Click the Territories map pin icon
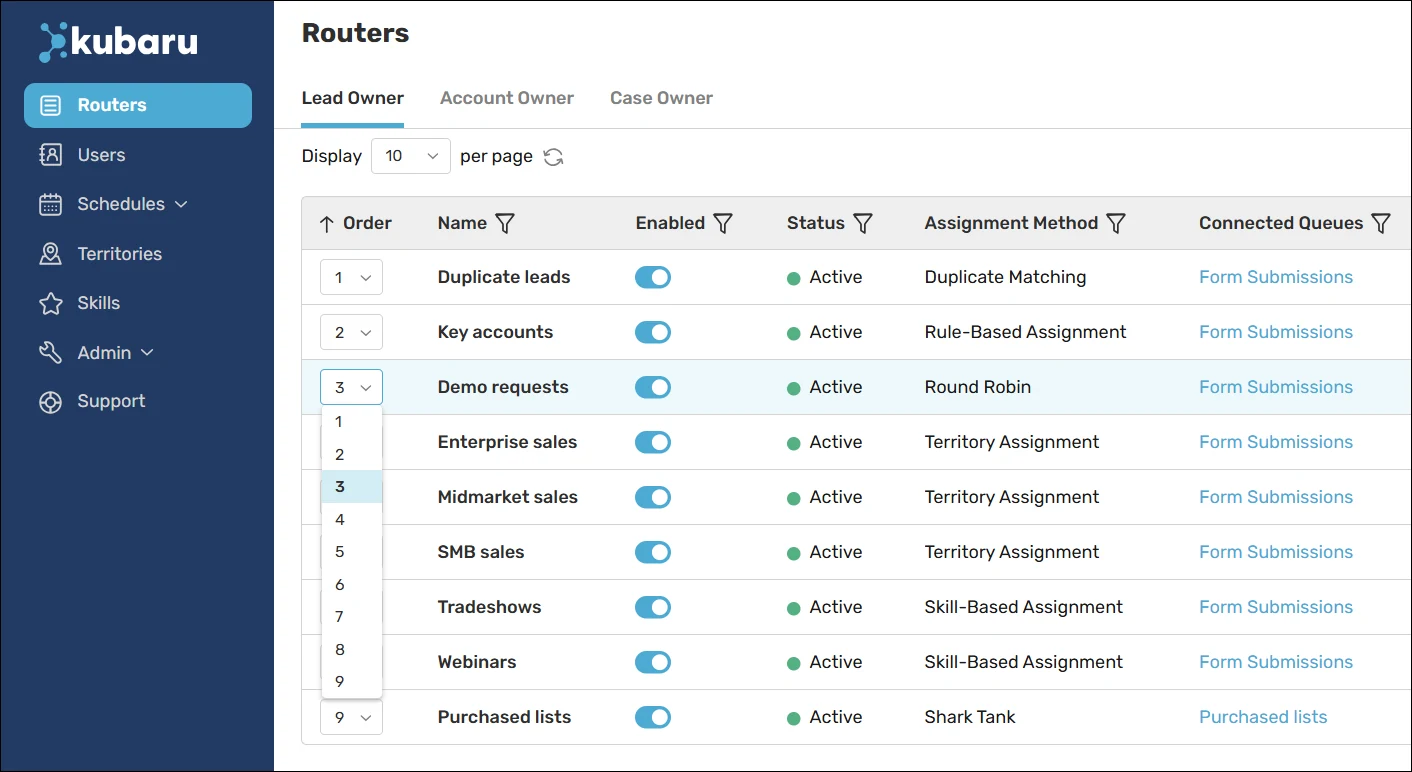Screen dimensions: 1412x772 50,254
